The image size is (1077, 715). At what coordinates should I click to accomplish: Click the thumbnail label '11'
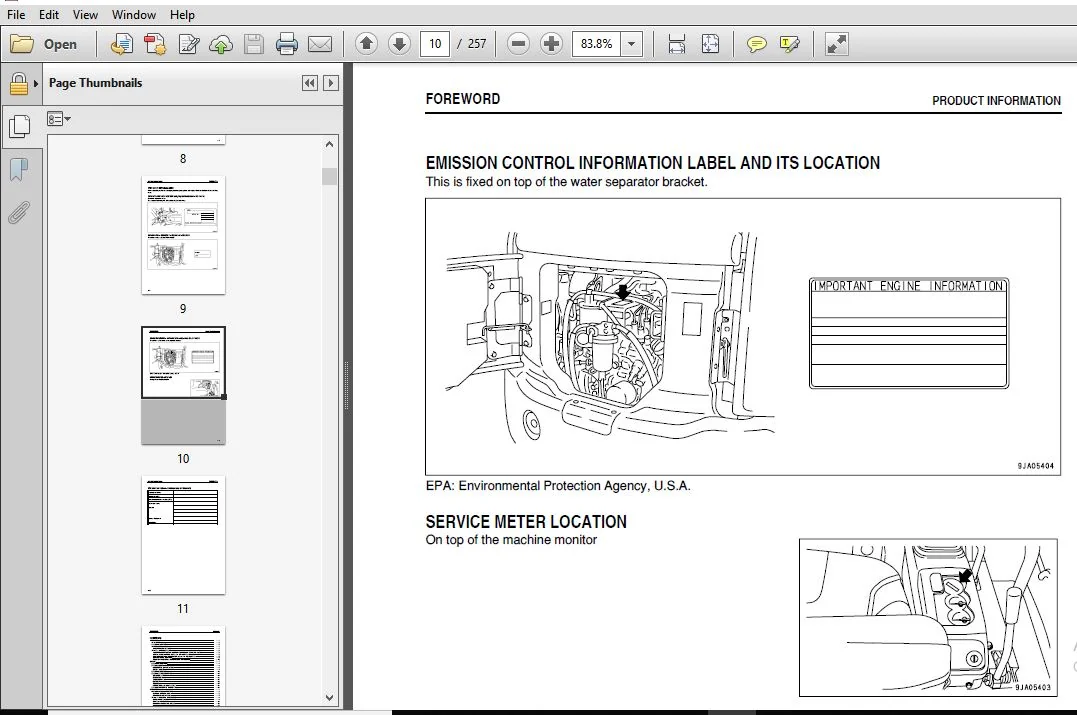183,609
